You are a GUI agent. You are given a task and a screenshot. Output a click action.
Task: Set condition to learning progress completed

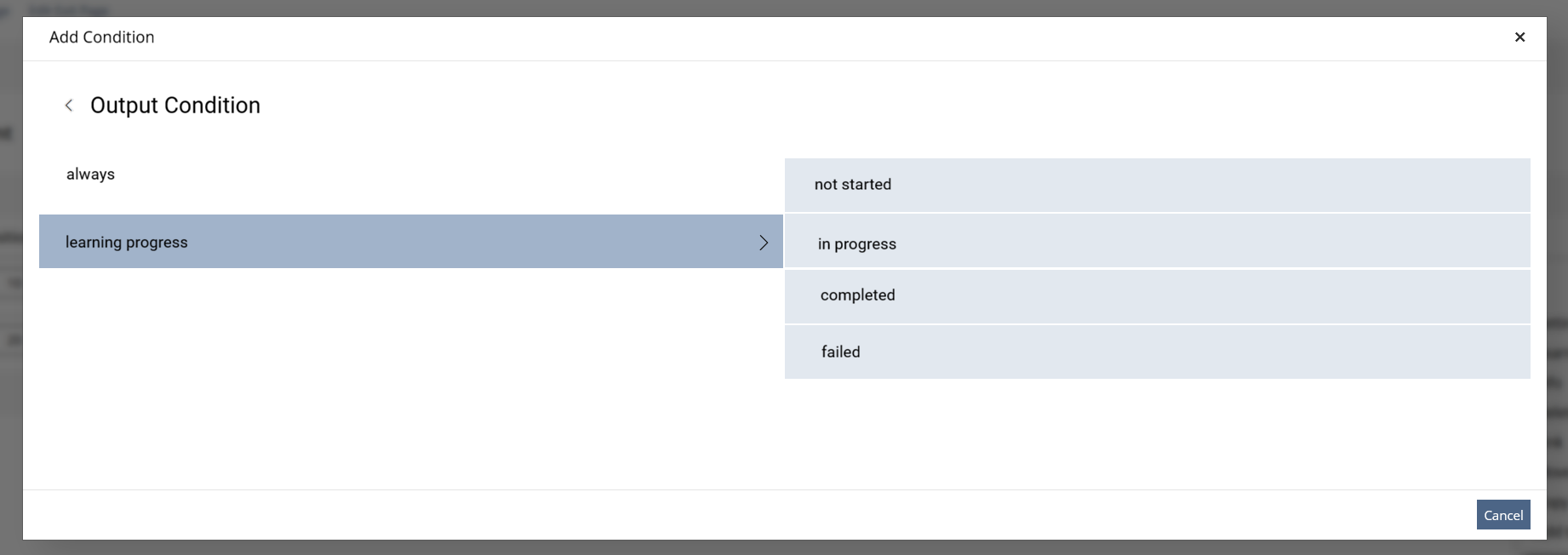coord(1158,296)
